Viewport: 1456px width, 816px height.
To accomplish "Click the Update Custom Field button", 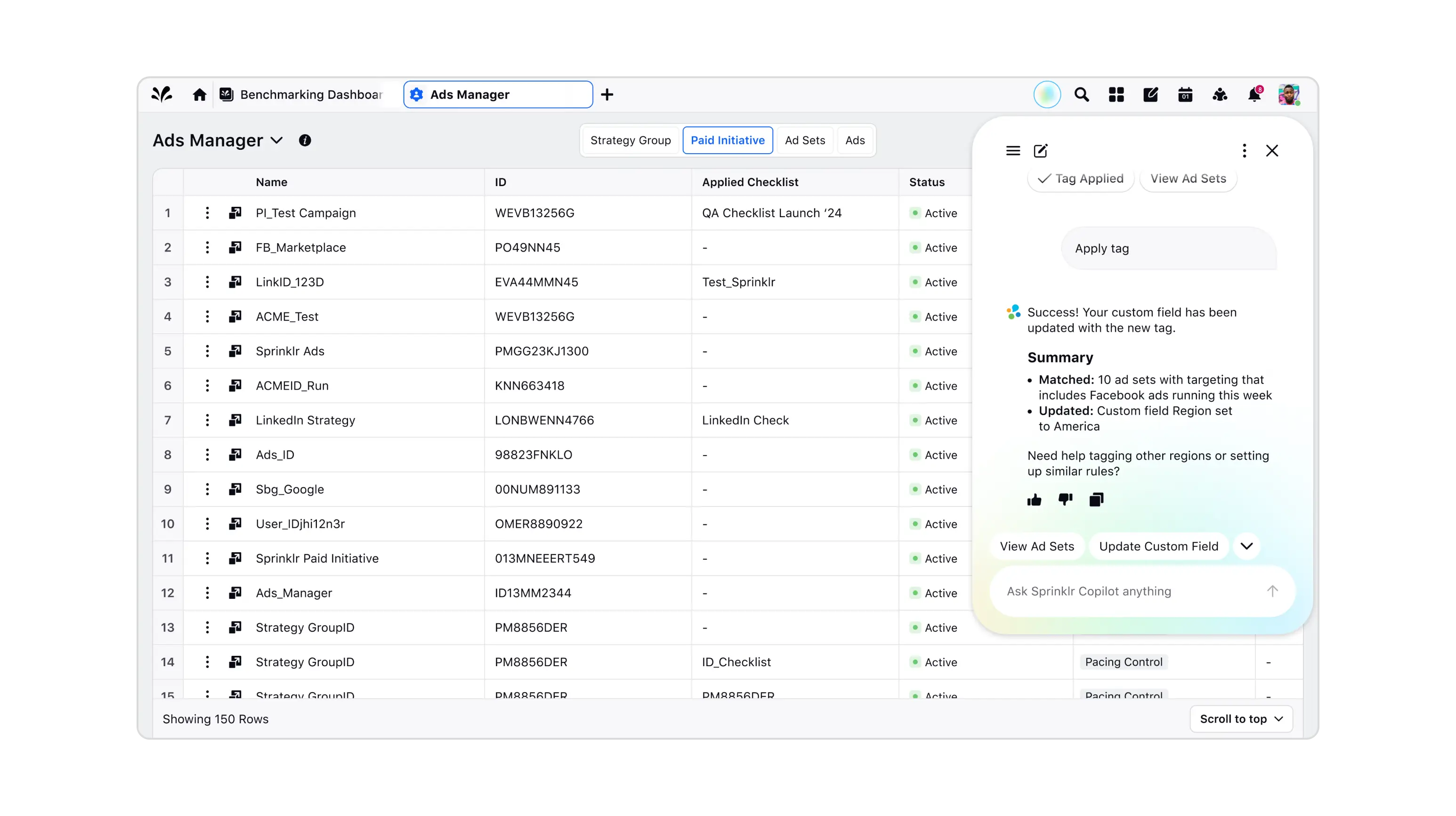I will click(x=1158, y=546).
